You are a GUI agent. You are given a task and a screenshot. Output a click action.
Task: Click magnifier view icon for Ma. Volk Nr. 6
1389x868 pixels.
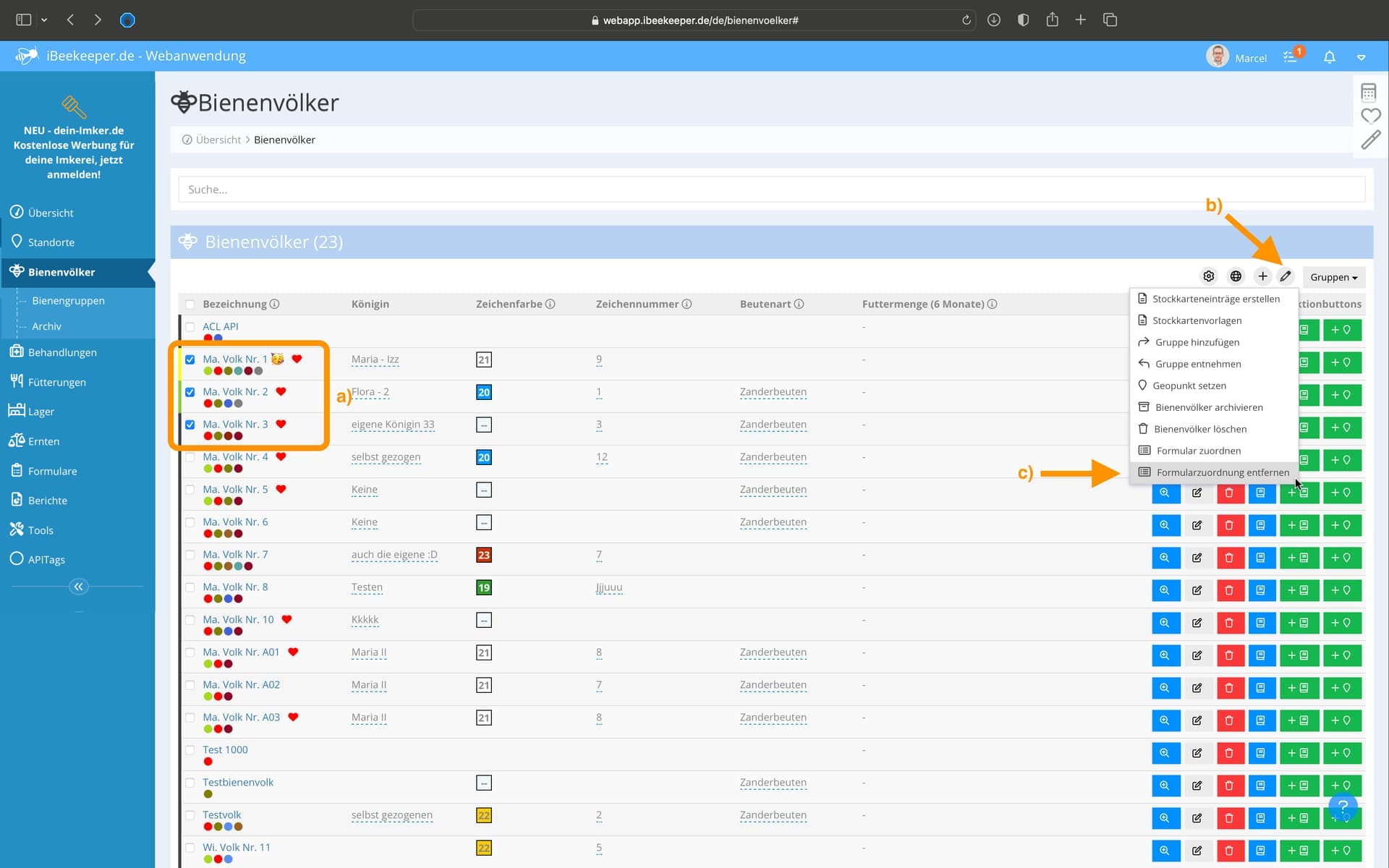(1165, 525)
